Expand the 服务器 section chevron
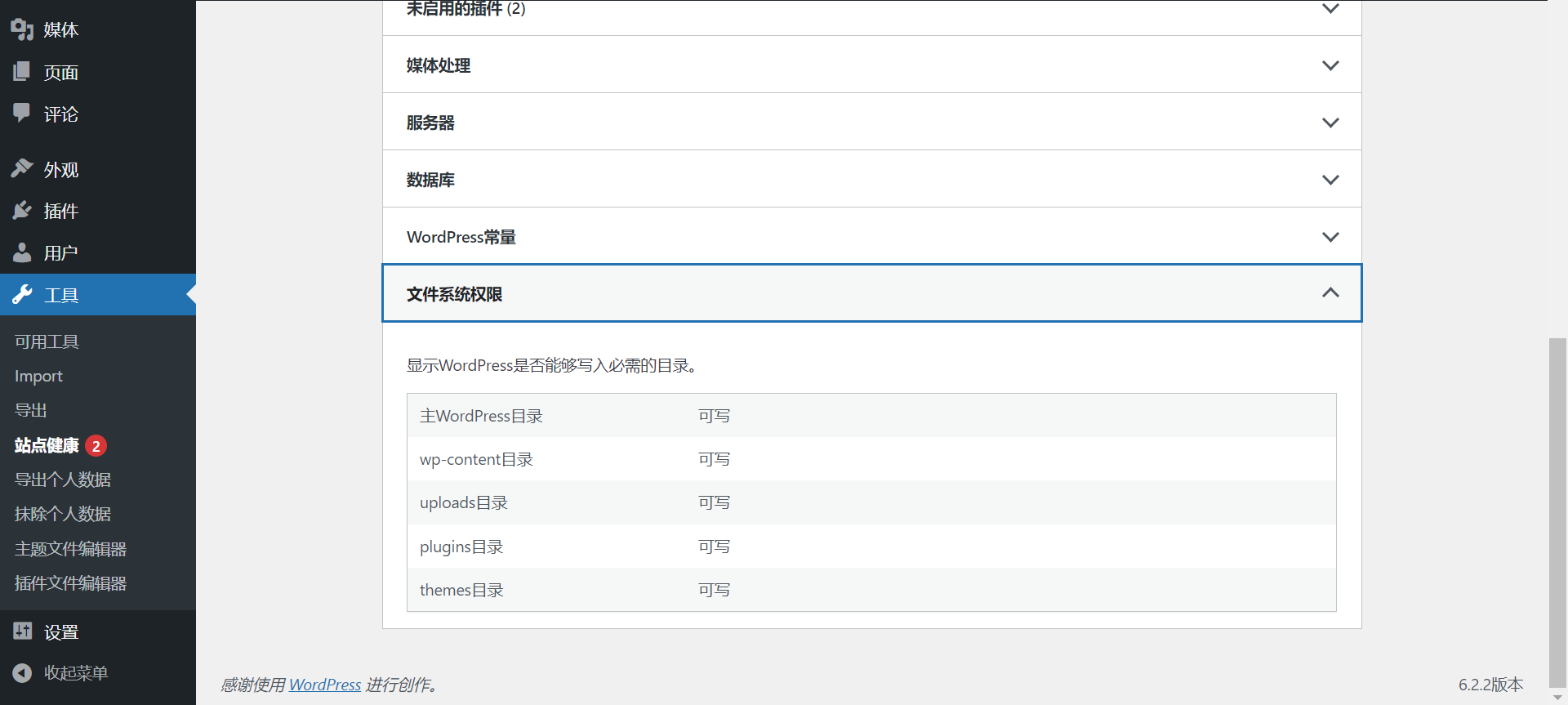Screen dimensions: 1568x705 [1330, 123]
